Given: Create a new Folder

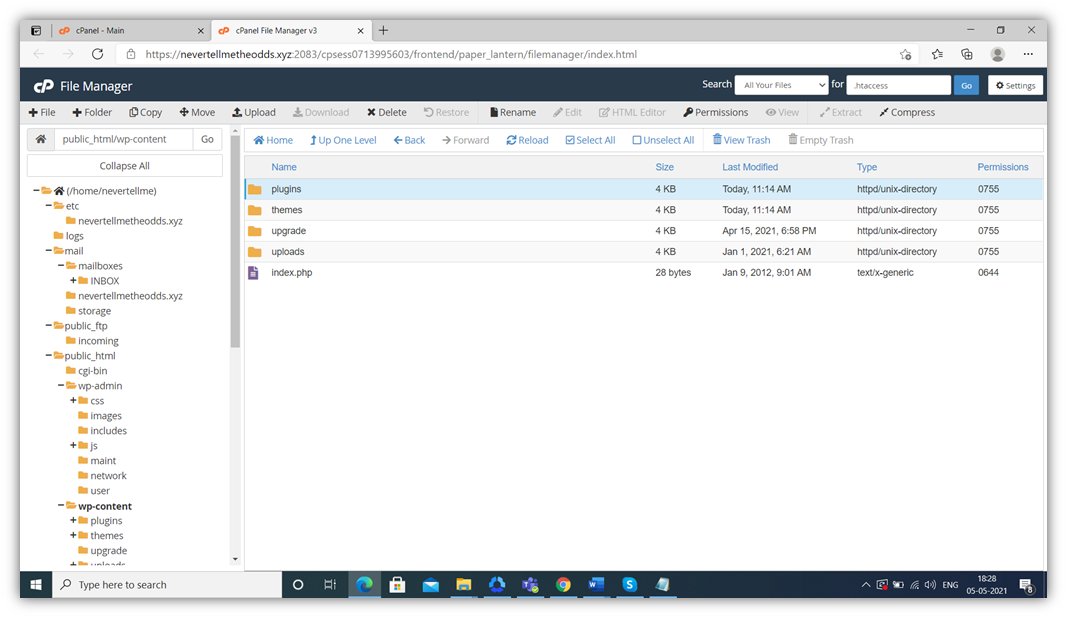Looking at the screenshot, I should [92, 112].
